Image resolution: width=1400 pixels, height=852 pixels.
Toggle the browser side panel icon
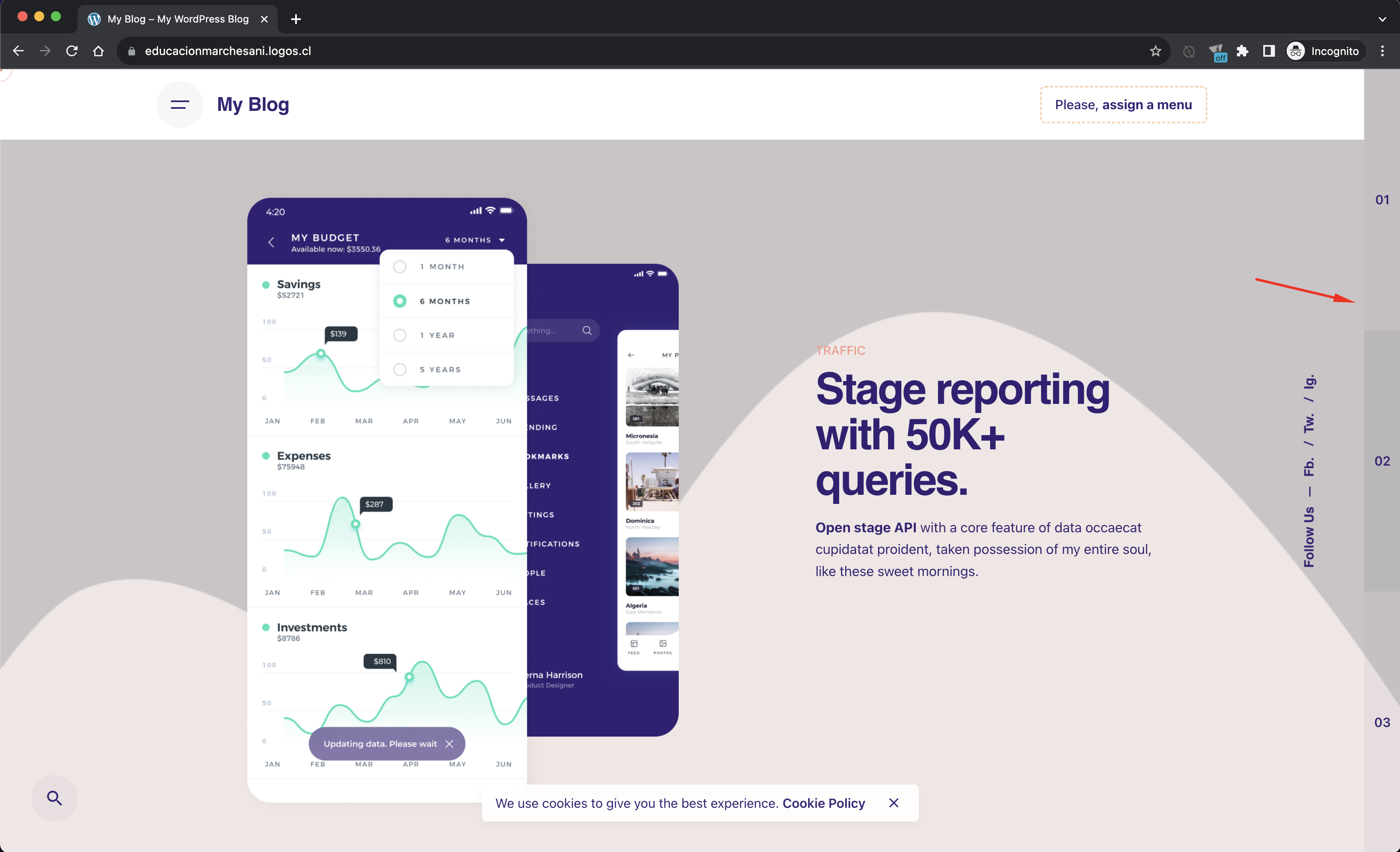pos(1269,51)
